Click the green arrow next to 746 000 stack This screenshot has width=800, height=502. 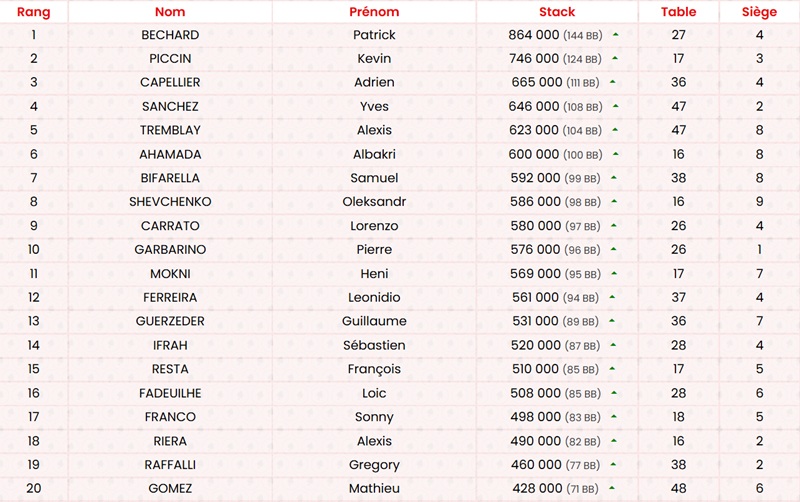[616, 59]
